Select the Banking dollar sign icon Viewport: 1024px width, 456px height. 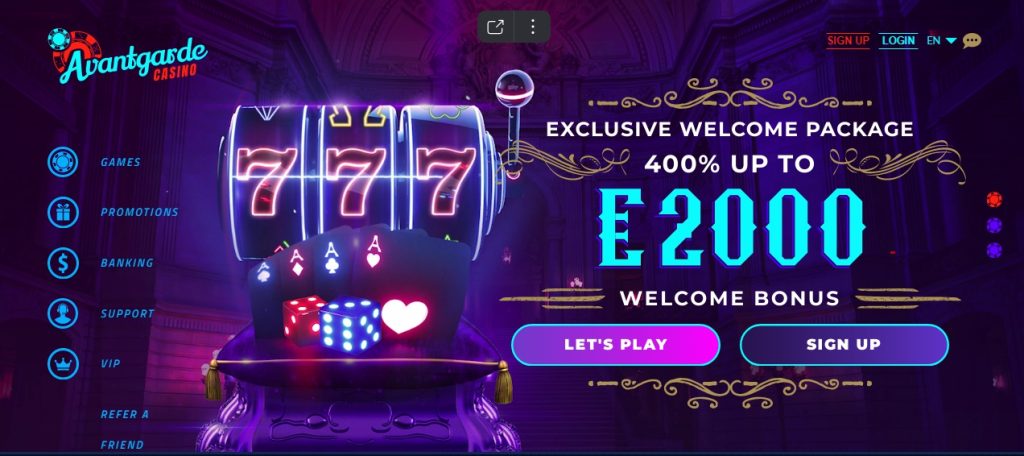63,263
